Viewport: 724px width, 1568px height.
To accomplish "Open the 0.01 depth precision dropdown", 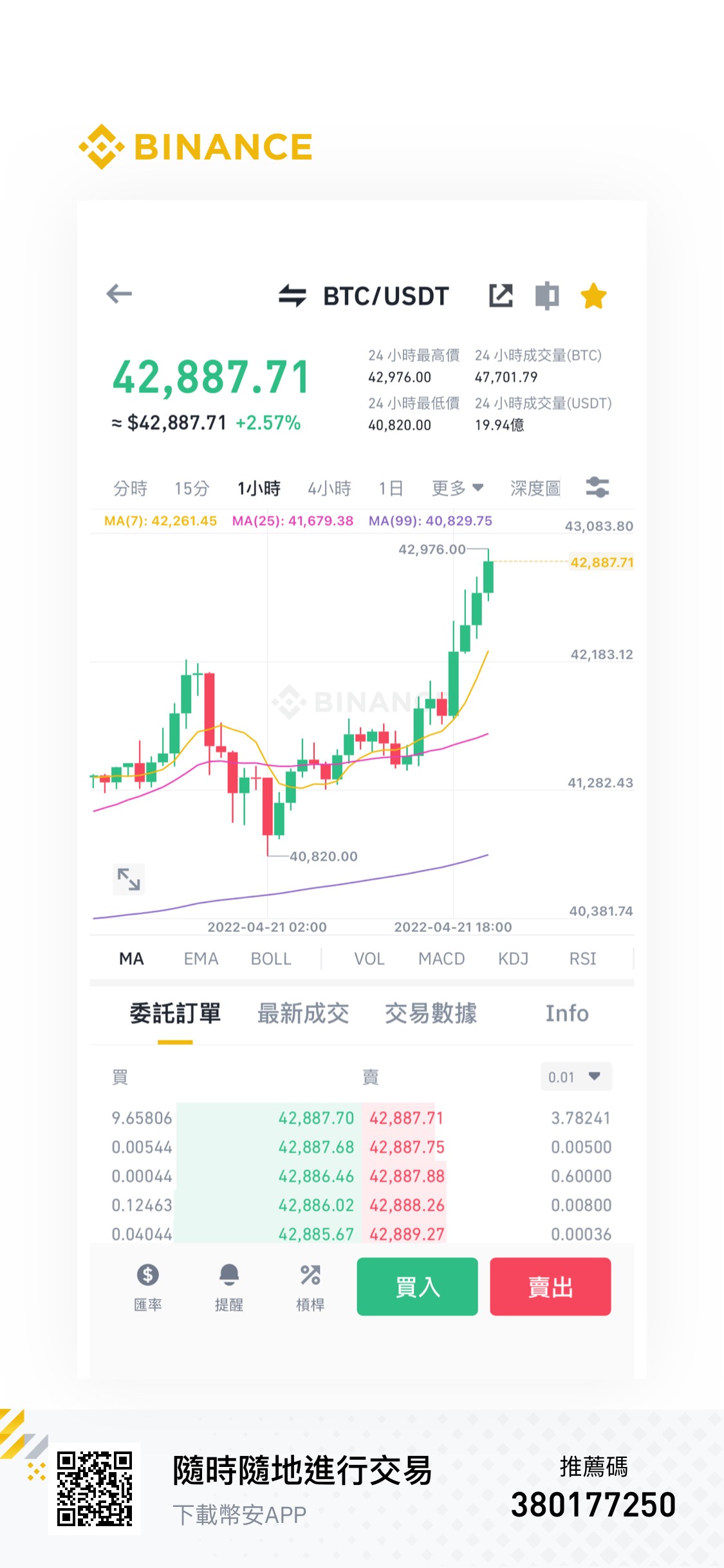I will coord(576,1076).
